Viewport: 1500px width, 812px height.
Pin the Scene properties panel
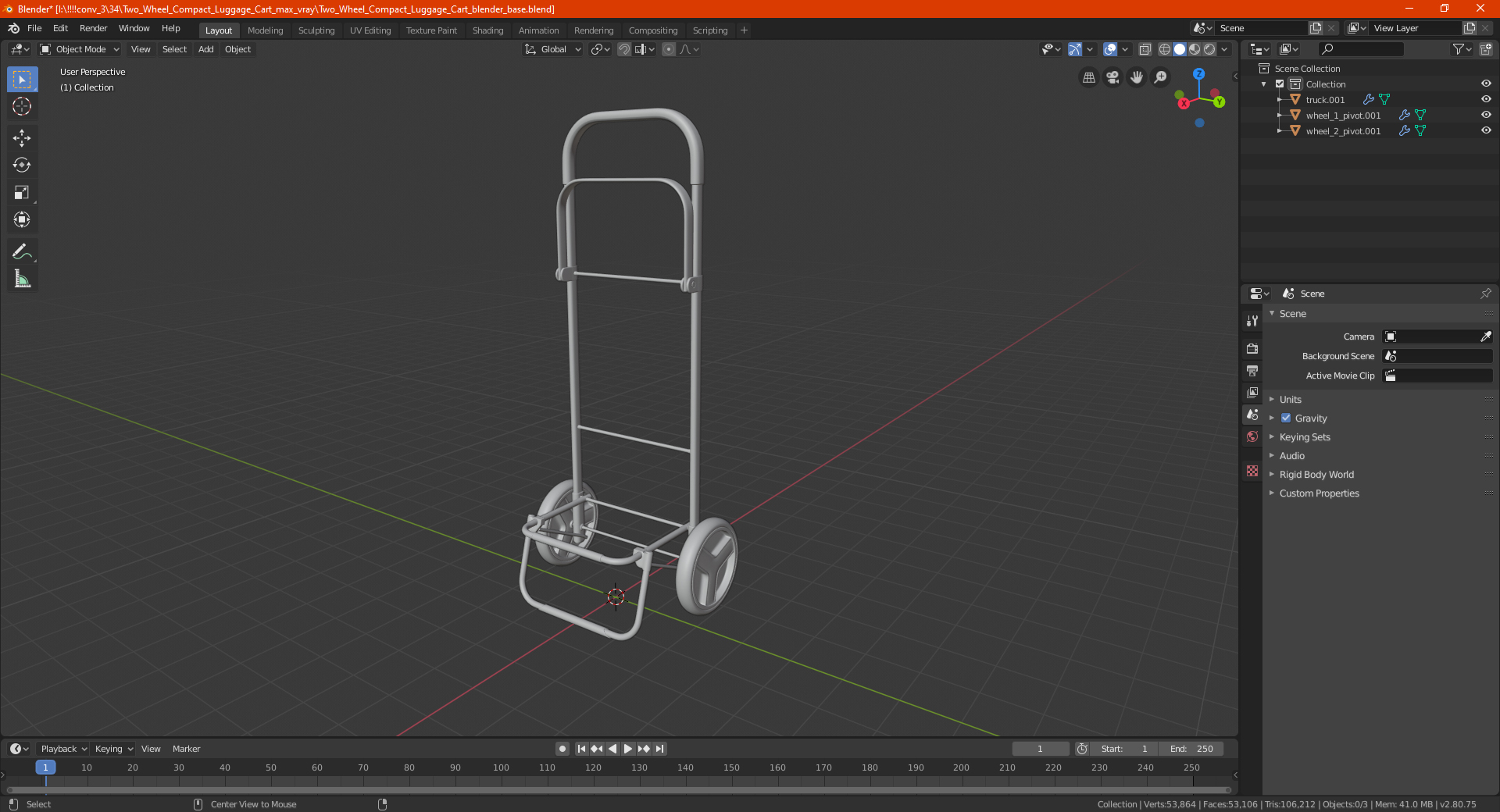[x=1485, y=294]
